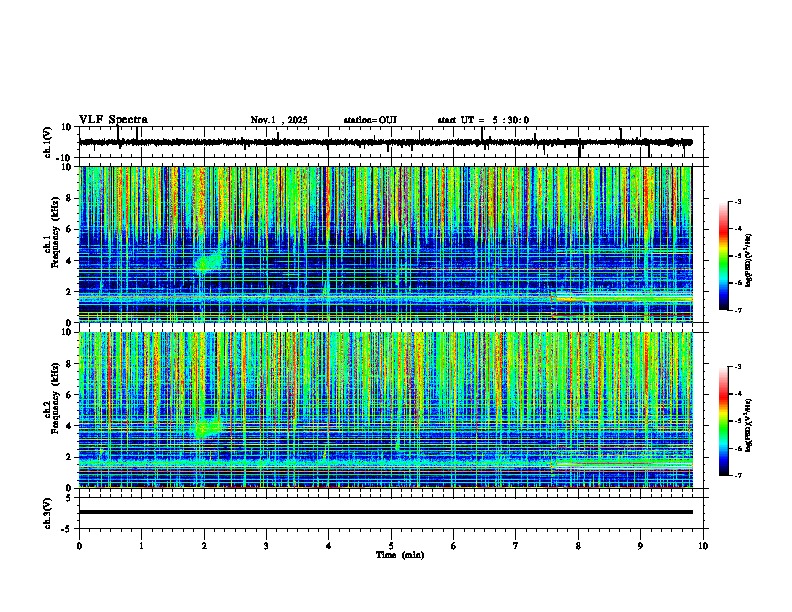This screenshot has width=792, height=612.
Task: Click the "station=OUI" header label
Action: tap(370, 120)
